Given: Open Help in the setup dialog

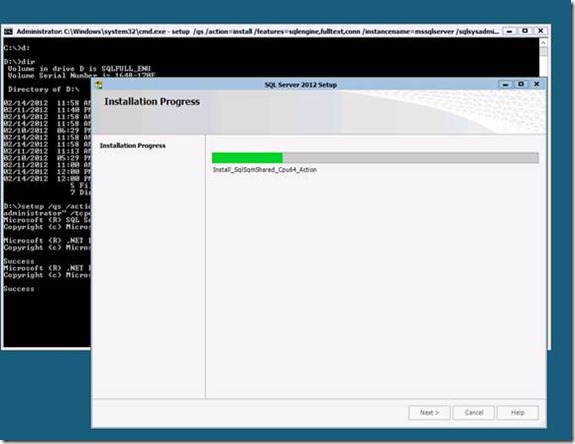Looking at the screenshot, I should 518,412.
